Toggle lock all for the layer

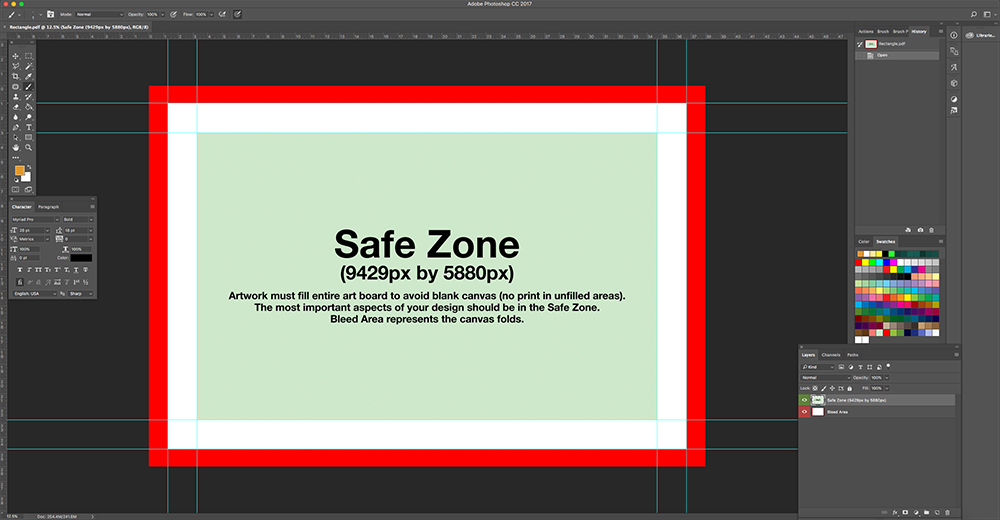click(850, 388)
